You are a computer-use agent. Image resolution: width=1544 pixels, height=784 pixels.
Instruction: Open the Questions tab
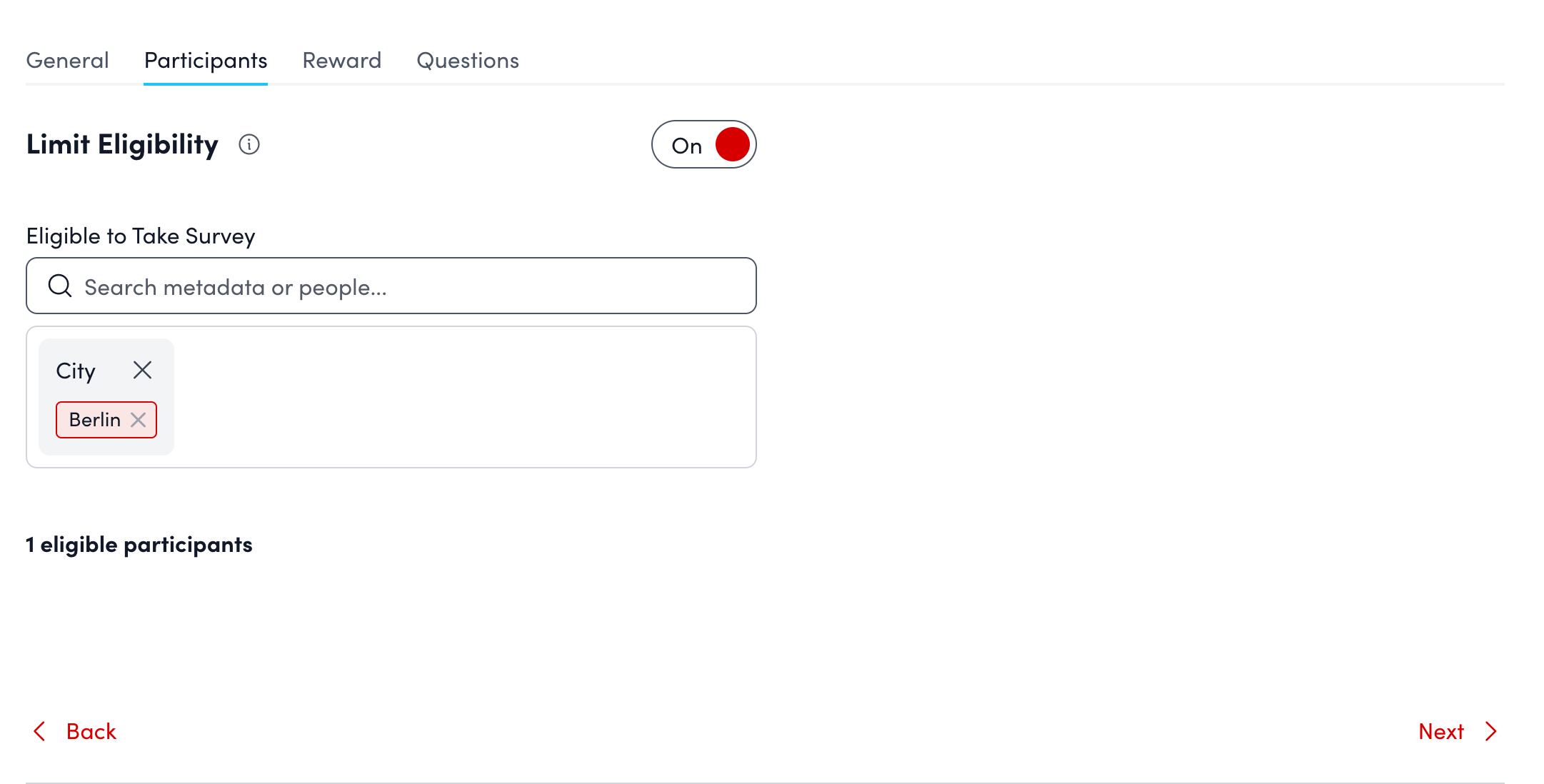[468, 60]
